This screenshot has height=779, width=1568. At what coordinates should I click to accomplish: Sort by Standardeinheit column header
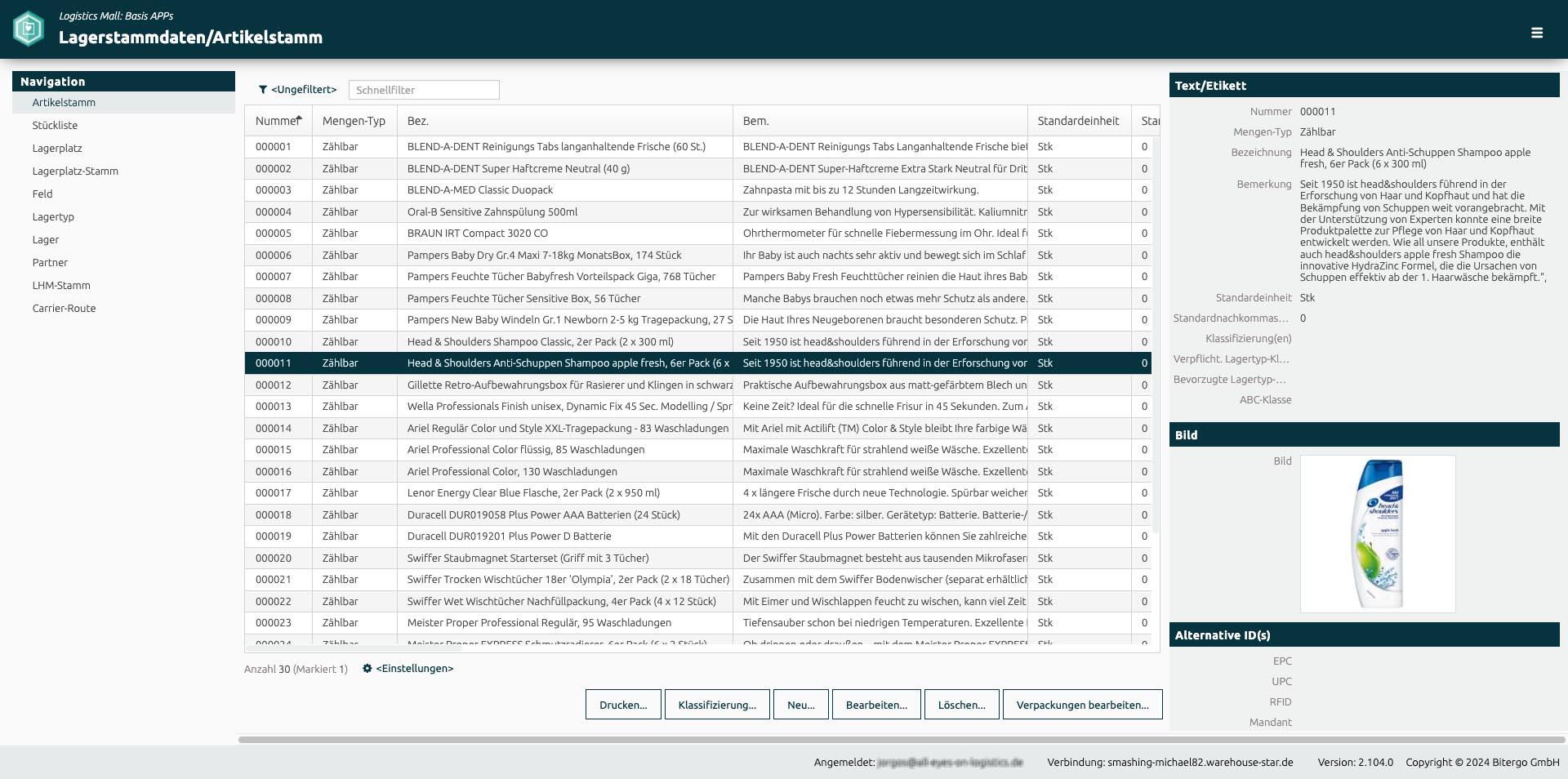(1079, 121)
